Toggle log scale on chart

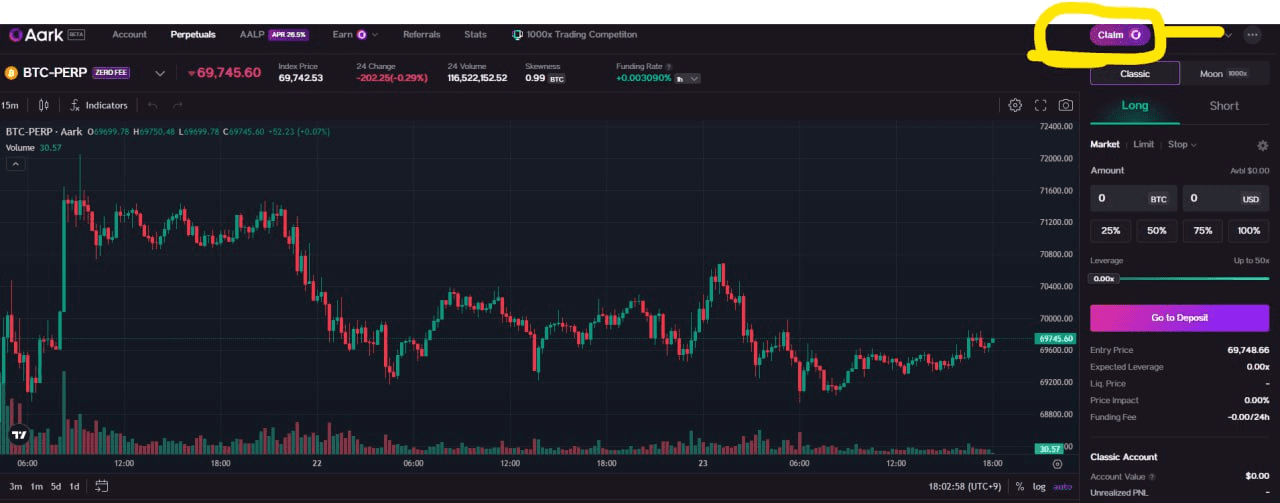point(1040,487)
